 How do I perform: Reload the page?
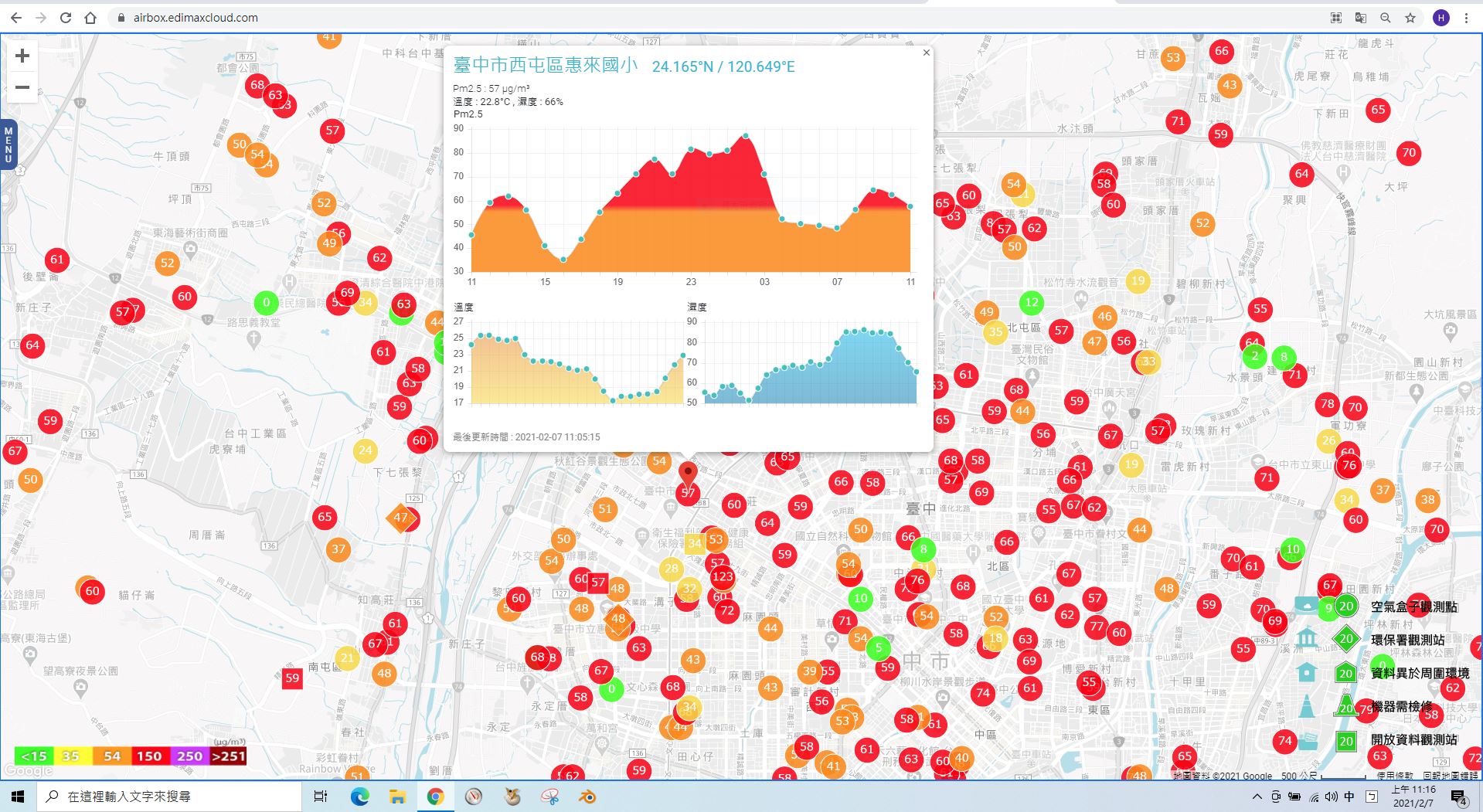pyautogui.click(x=66, y=17)
